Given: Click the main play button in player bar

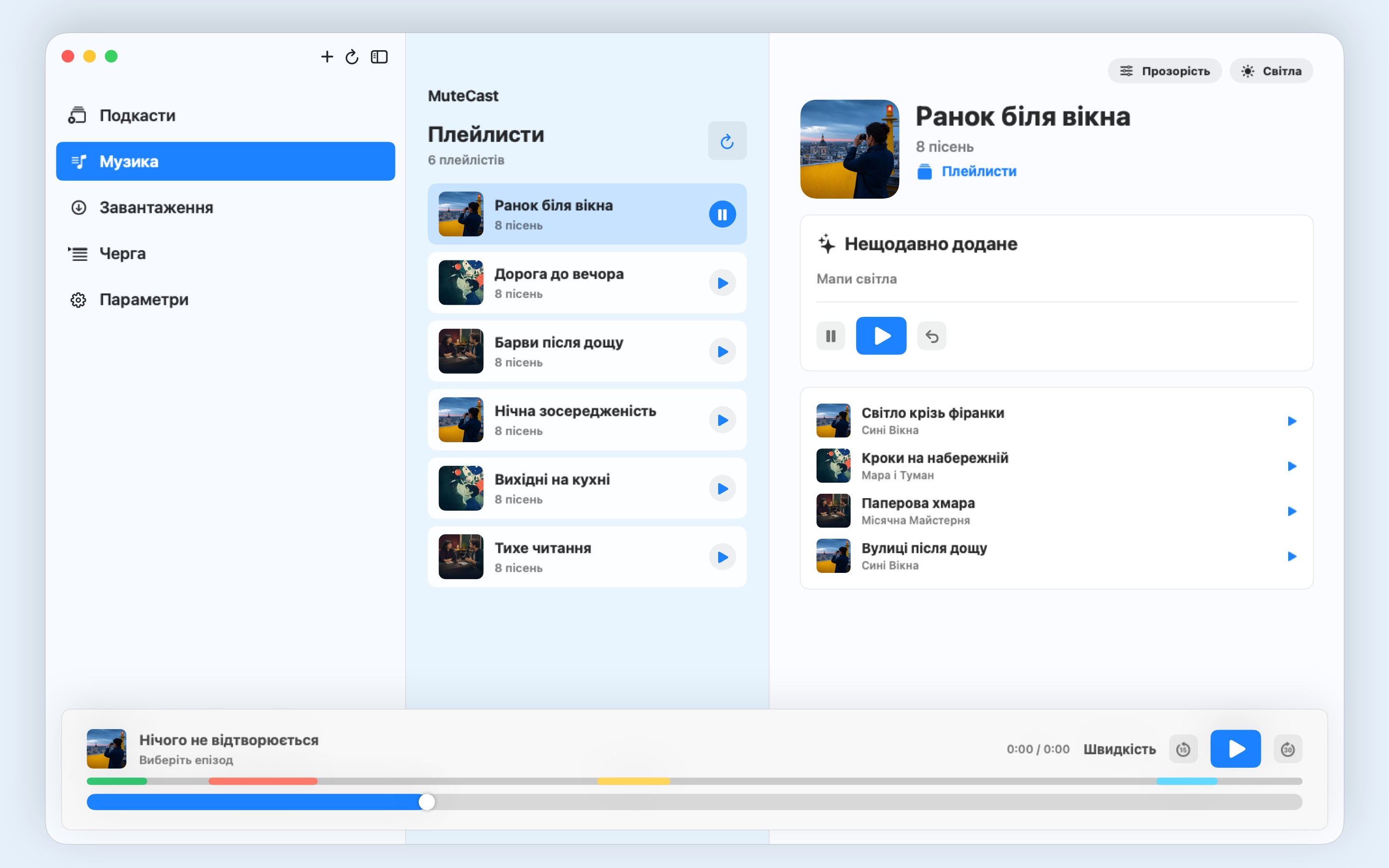Looking at the screenshot, I should (1235, 749).
